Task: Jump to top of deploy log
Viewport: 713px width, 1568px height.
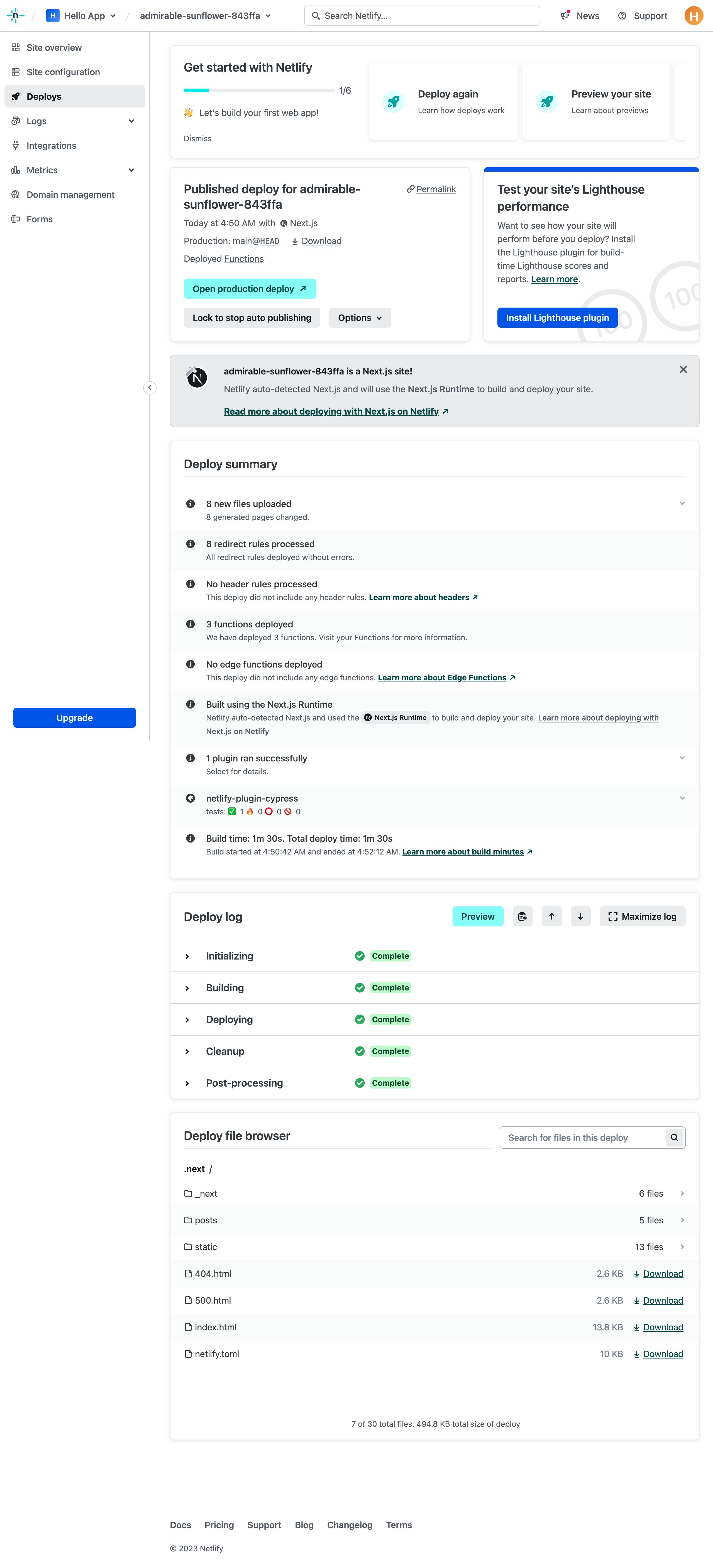Action: (551, 917)
